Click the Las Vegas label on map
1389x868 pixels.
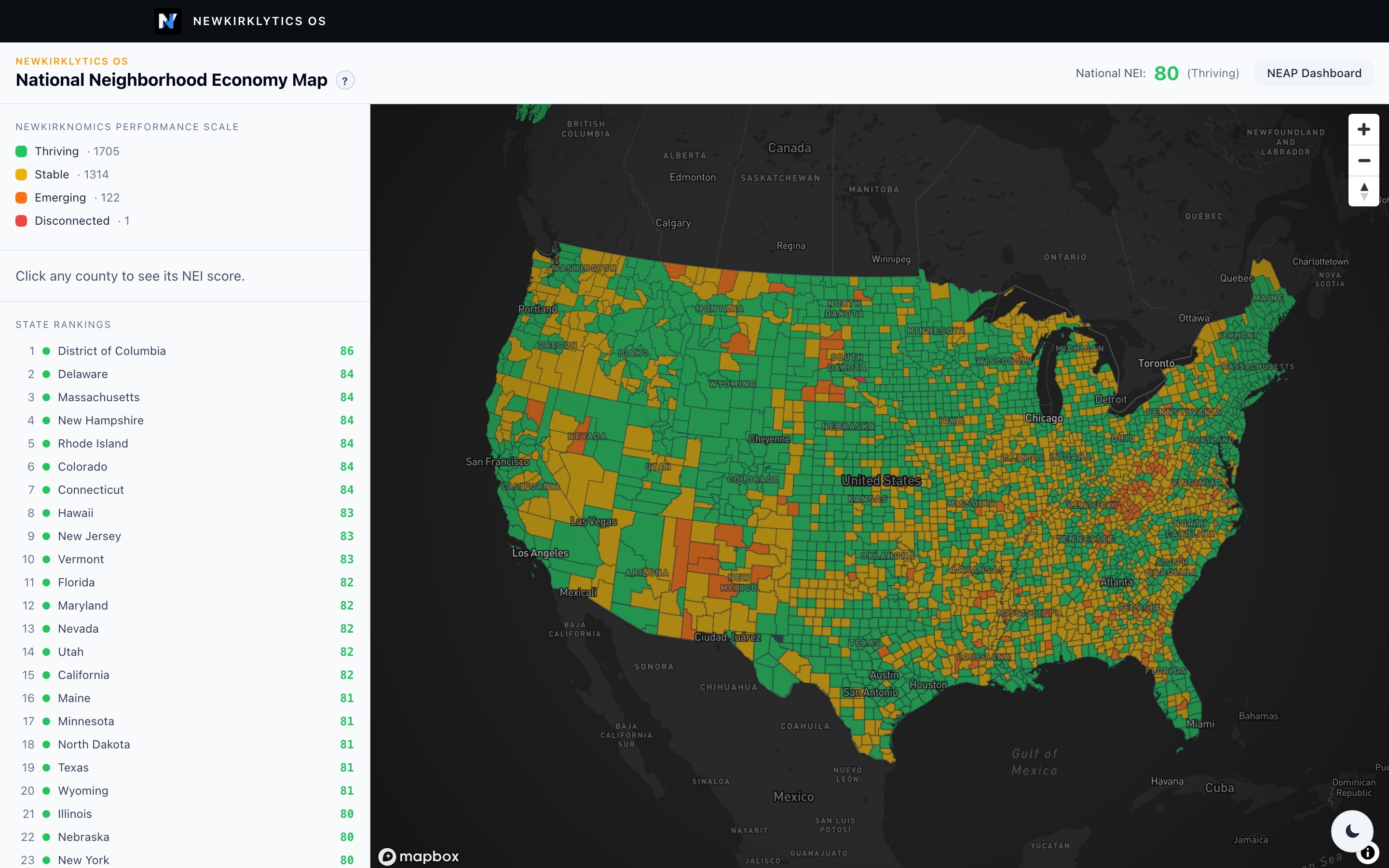pos(594,521)
